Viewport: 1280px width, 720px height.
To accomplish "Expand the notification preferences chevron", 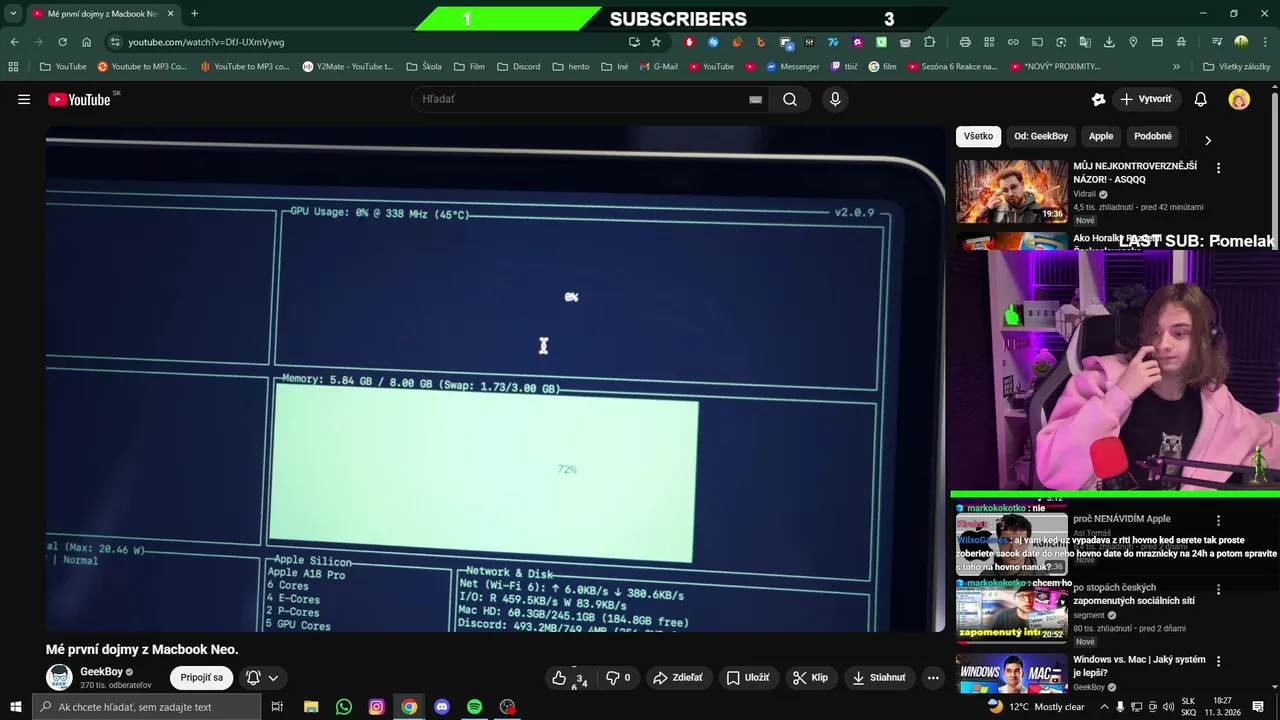I will coord(273,678).
